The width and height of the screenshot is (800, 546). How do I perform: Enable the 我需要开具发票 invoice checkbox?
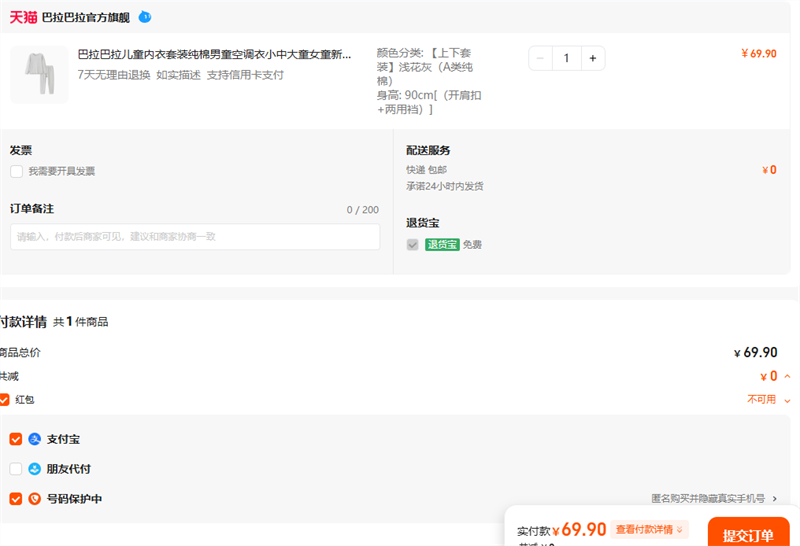click(16, 171)
